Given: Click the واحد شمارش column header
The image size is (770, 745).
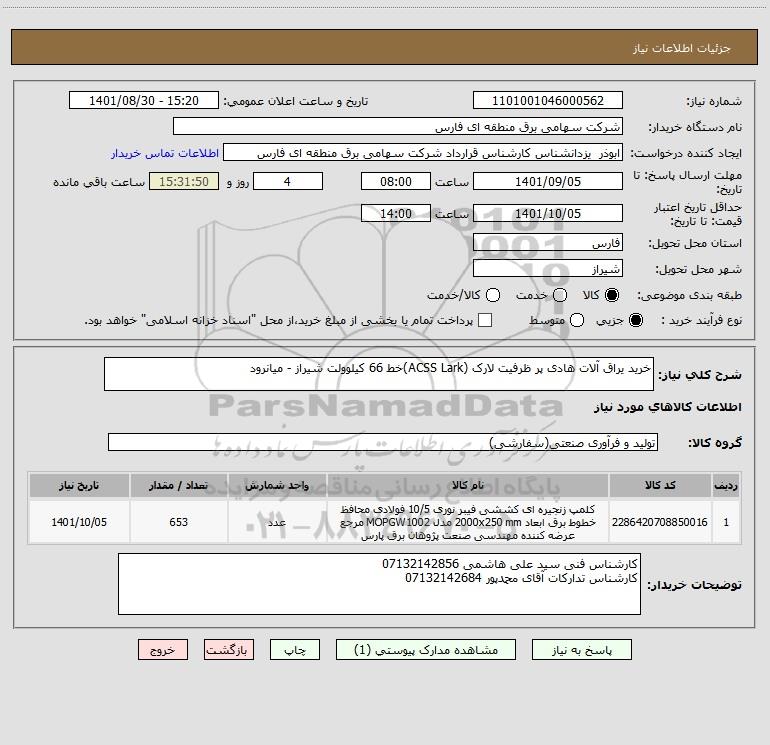Looking at the screenshot, I should click(x=277, y=485).
